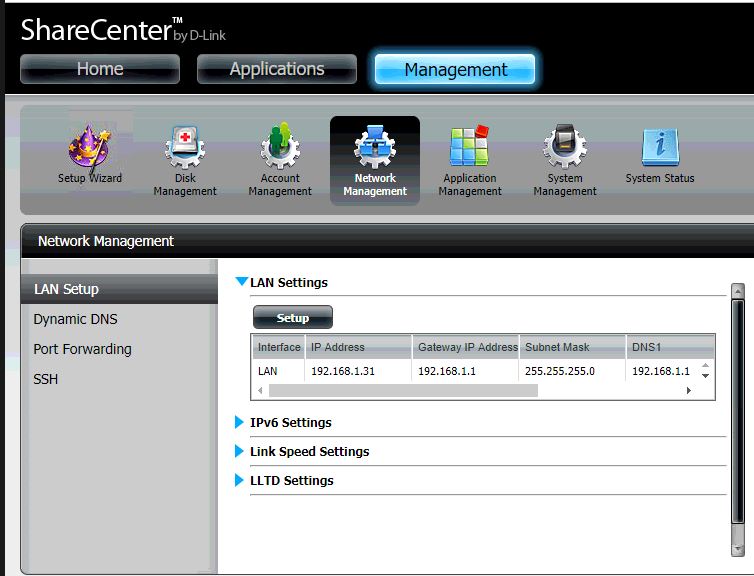The width and height of the screenshot is (754, 576).
Task: Select SSH in the sidebar
Action: click(x=46, y=379)
